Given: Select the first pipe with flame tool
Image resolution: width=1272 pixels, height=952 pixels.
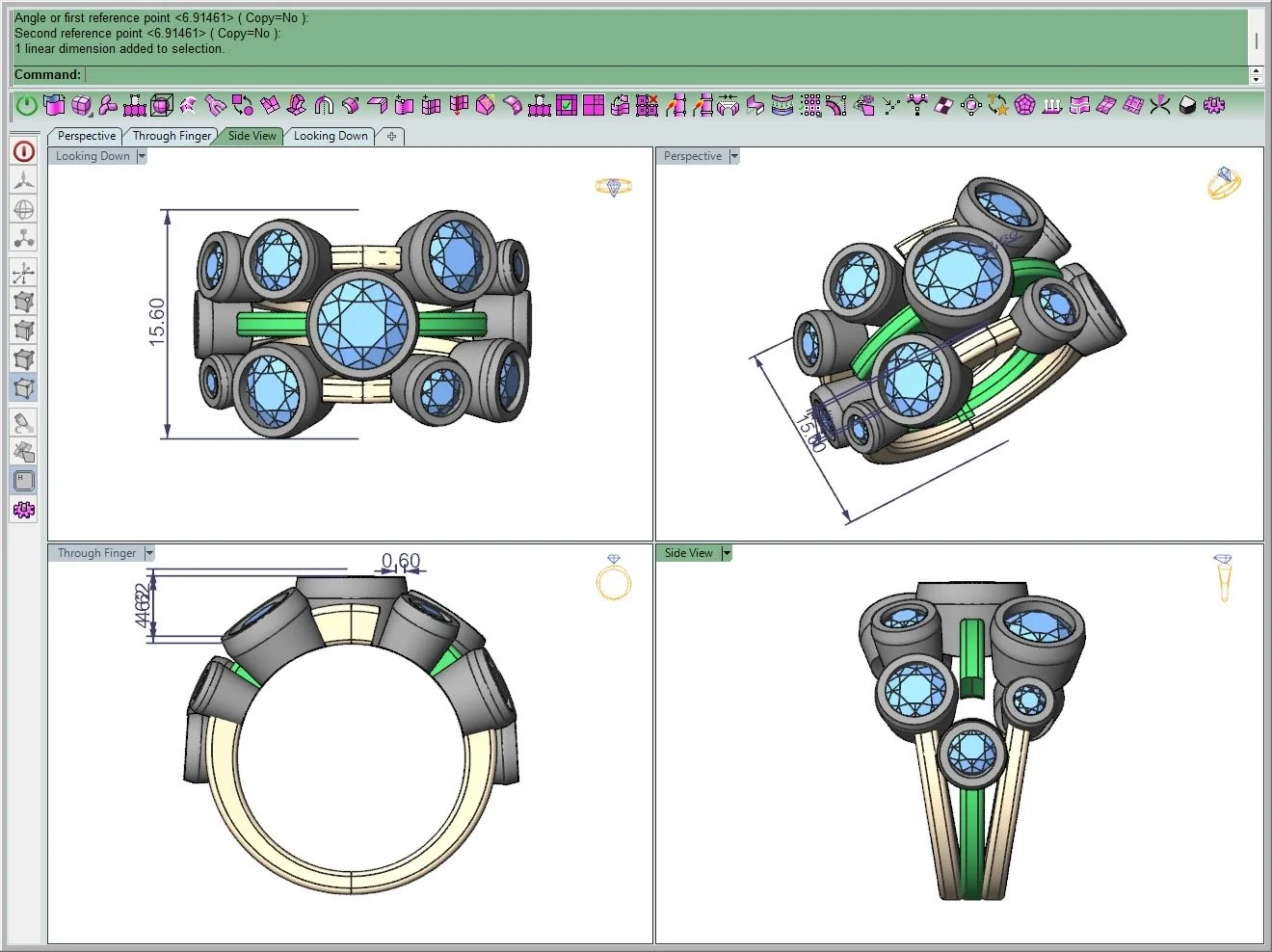Looking at the screenshot, I should coord(676,105).
